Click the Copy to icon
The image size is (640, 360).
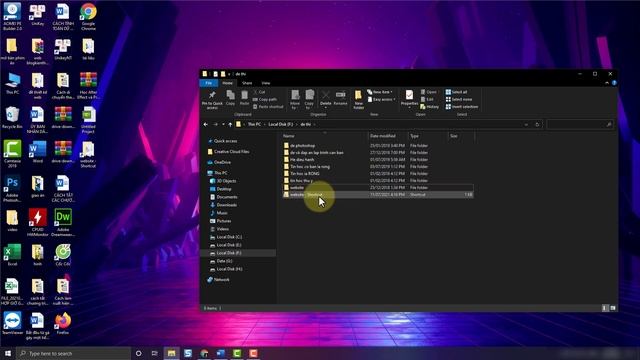309,99
